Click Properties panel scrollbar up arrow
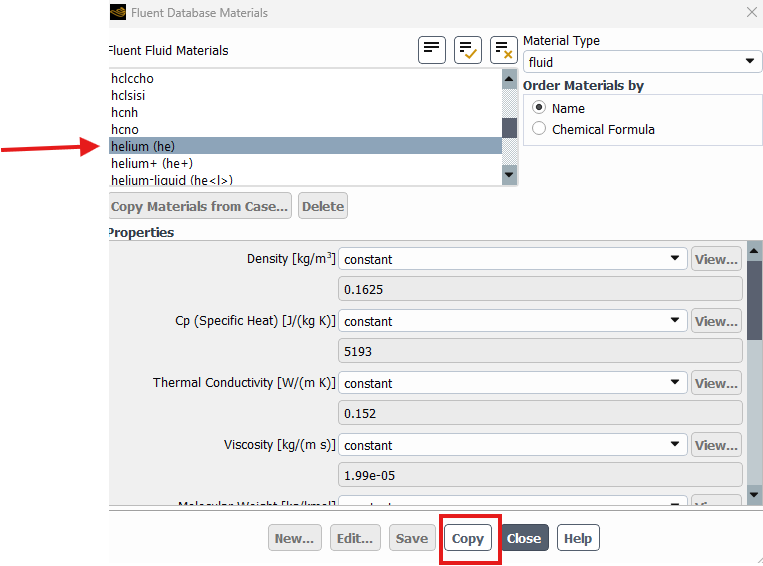This screenshot has width=763, height=566. [754, 251]
